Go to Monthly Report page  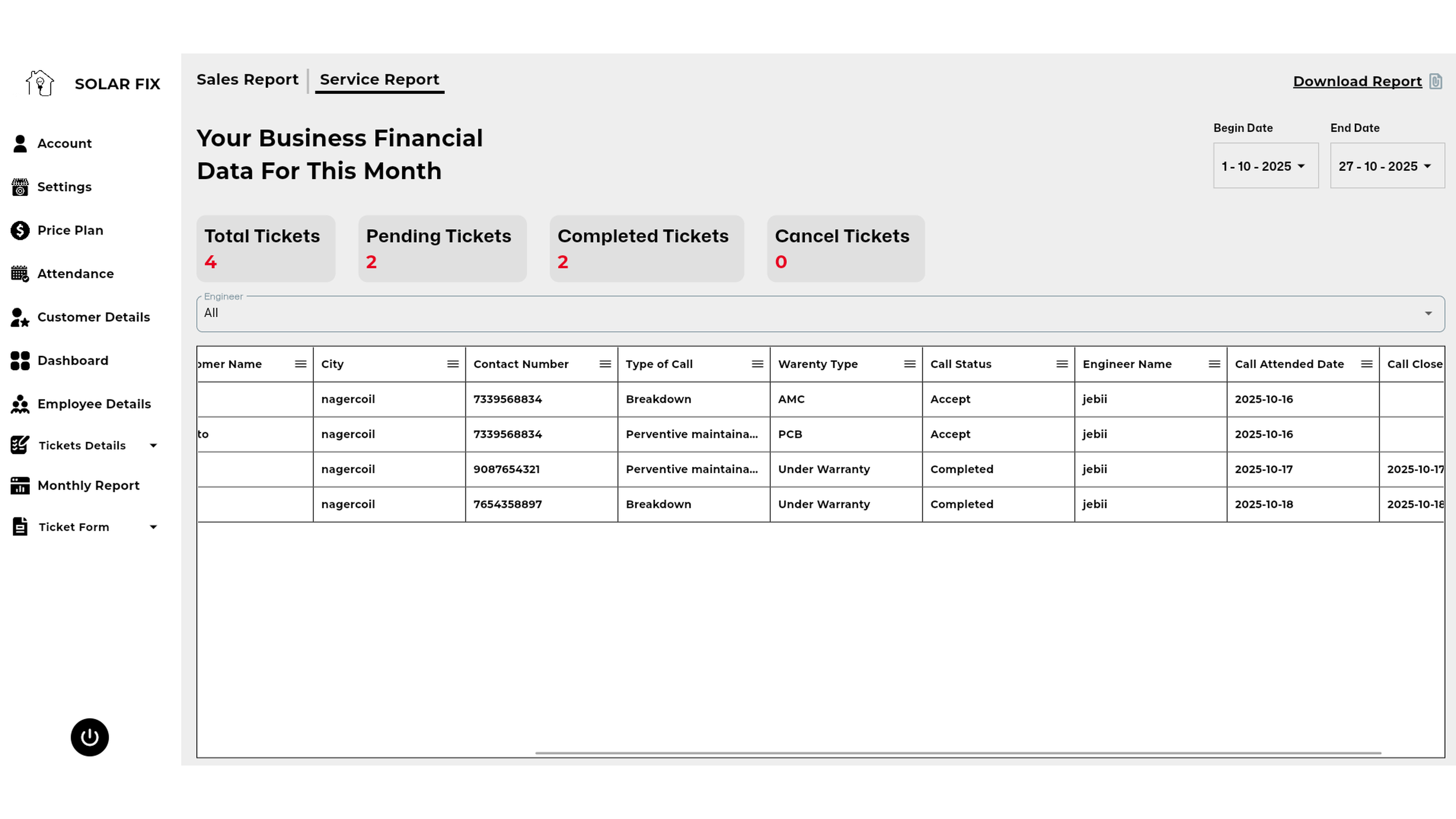coord(88,485)
